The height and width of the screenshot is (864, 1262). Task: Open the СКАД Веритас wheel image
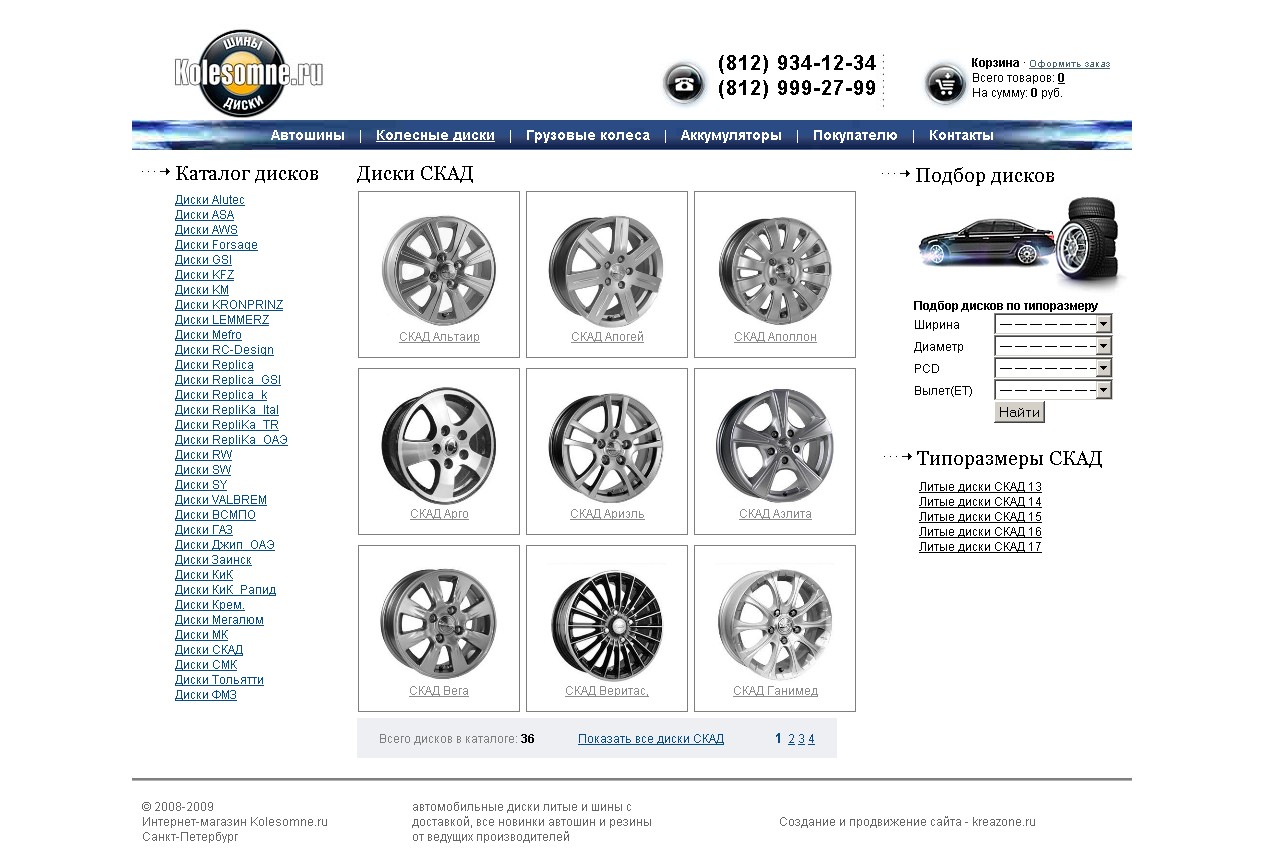click(x=606, y=622)
